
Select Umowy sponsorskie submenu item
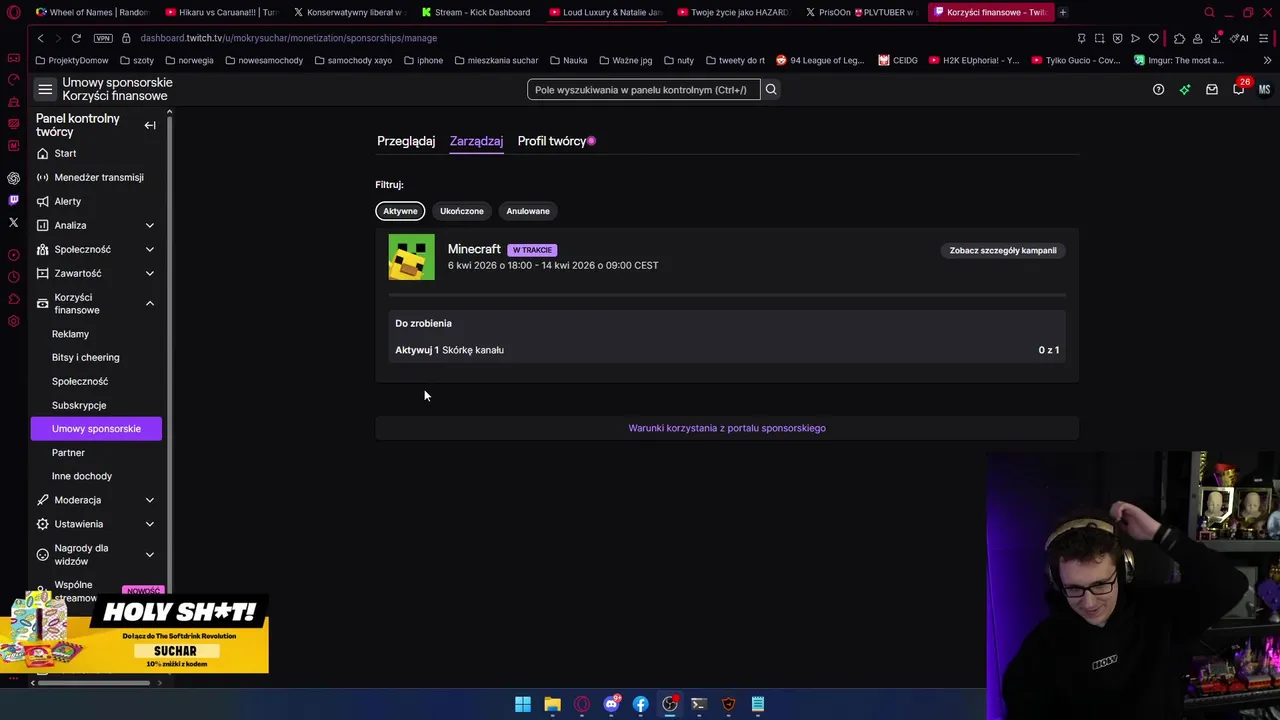coord(96,428)
